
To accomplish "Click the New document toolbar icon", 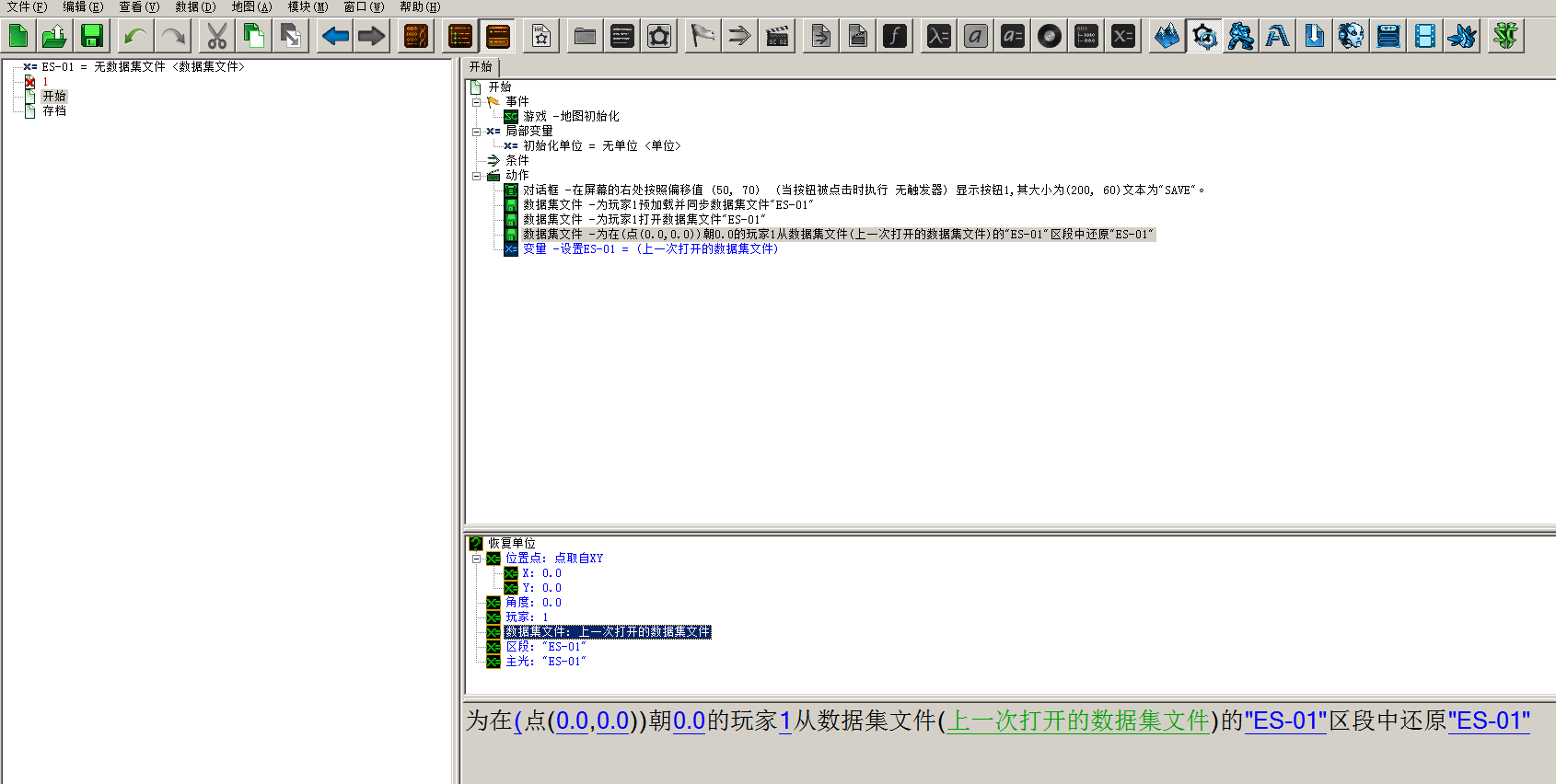I will click(x=18, y=36).
